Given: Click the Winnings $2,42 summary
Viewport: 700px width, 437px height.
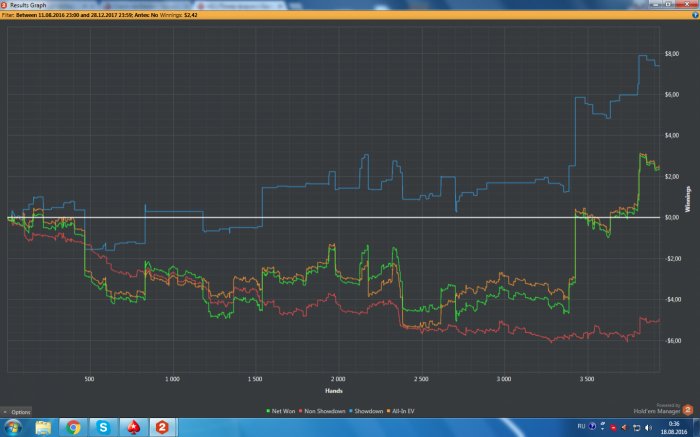Looking at the screenshot, I should tap(178, 15).
